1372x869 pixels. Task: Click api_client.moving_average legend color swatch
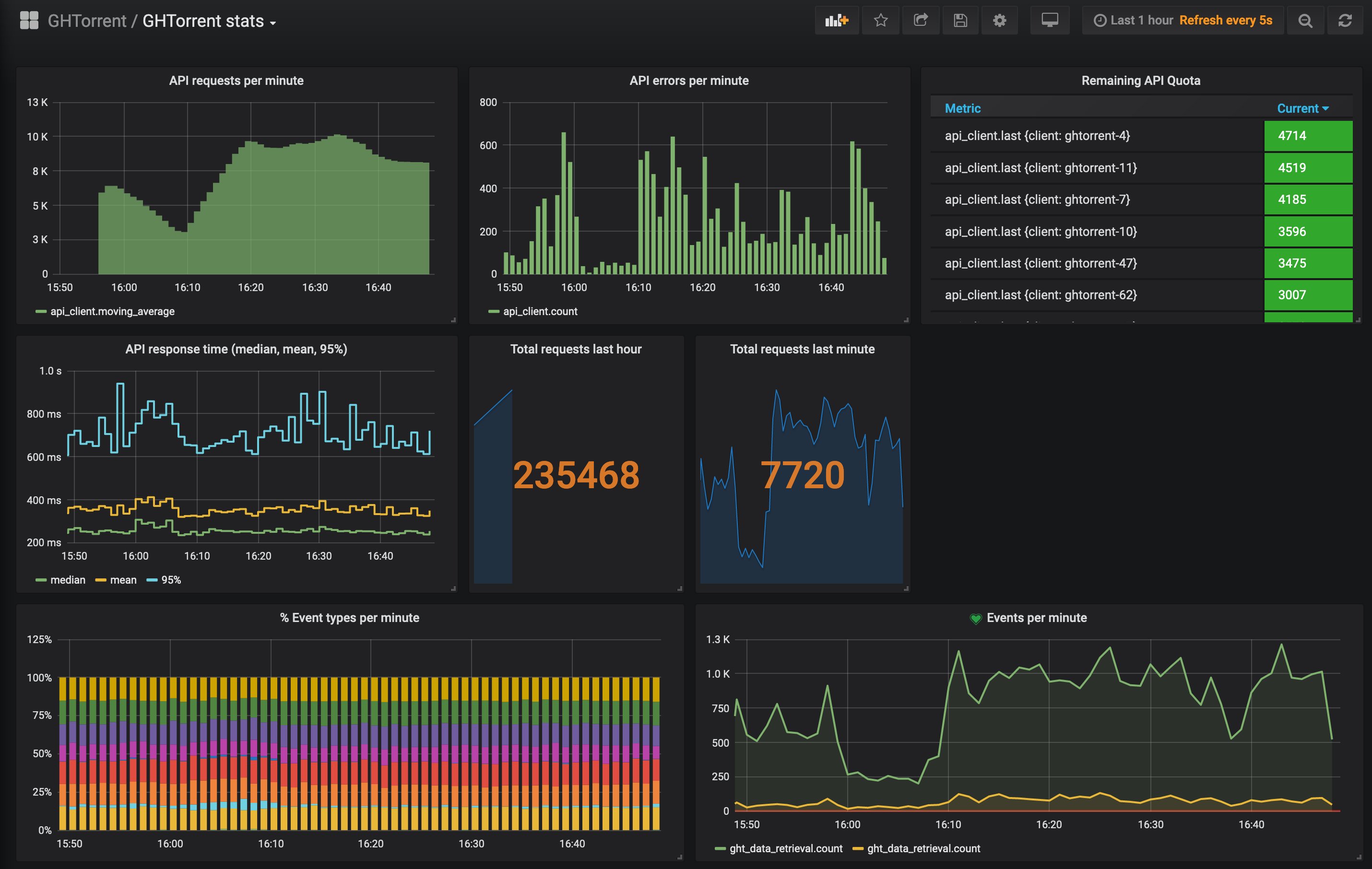point(40,312)
